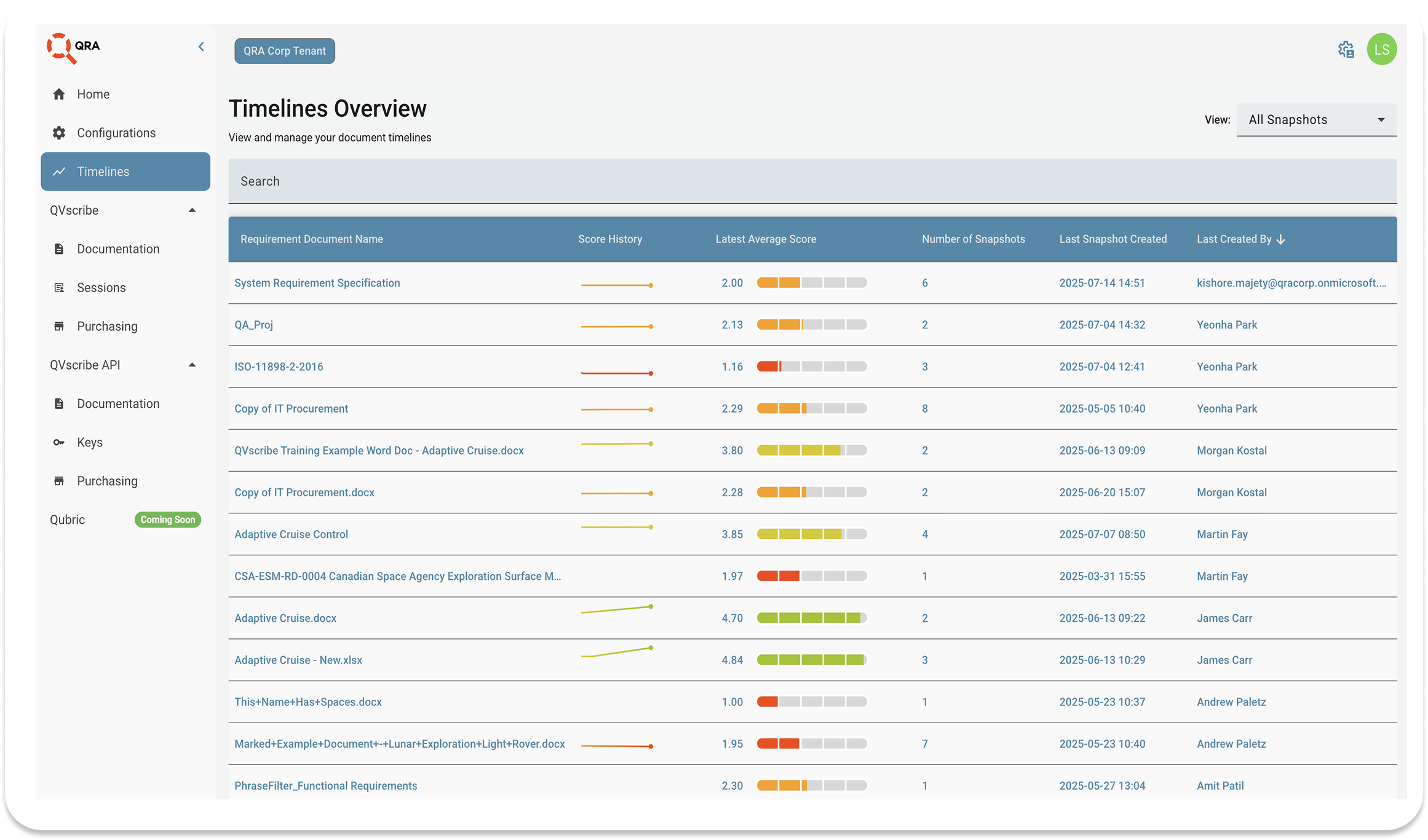Open ISO-11898-2-2016 document link
The image size is (1428, 840).
[x=279, y=367]
